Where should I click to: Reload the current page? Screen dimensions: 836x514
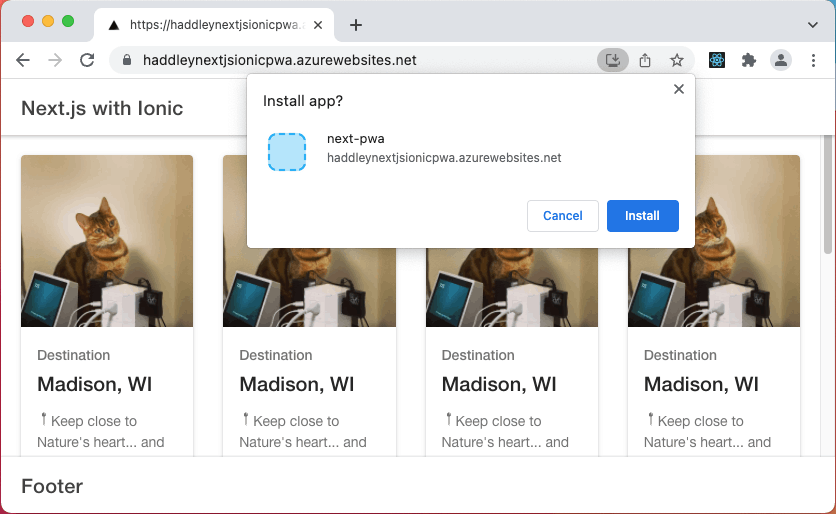(87, 60)
